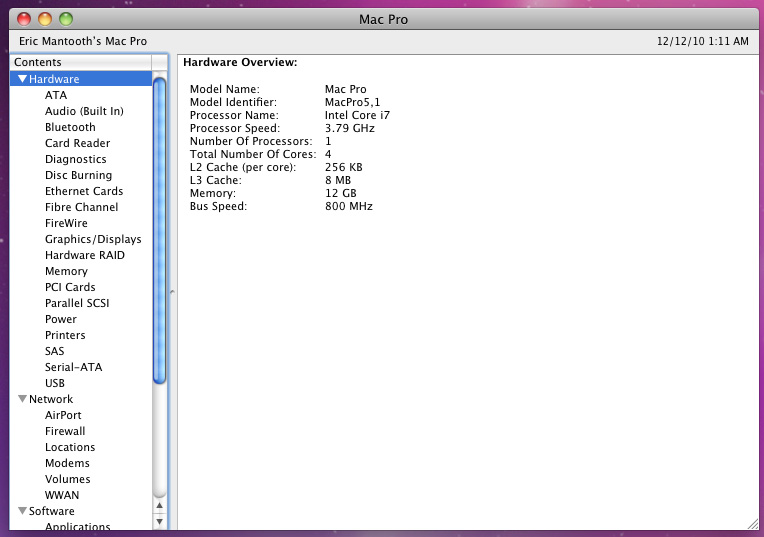Click the yellow minimize window button

point(45,19)
